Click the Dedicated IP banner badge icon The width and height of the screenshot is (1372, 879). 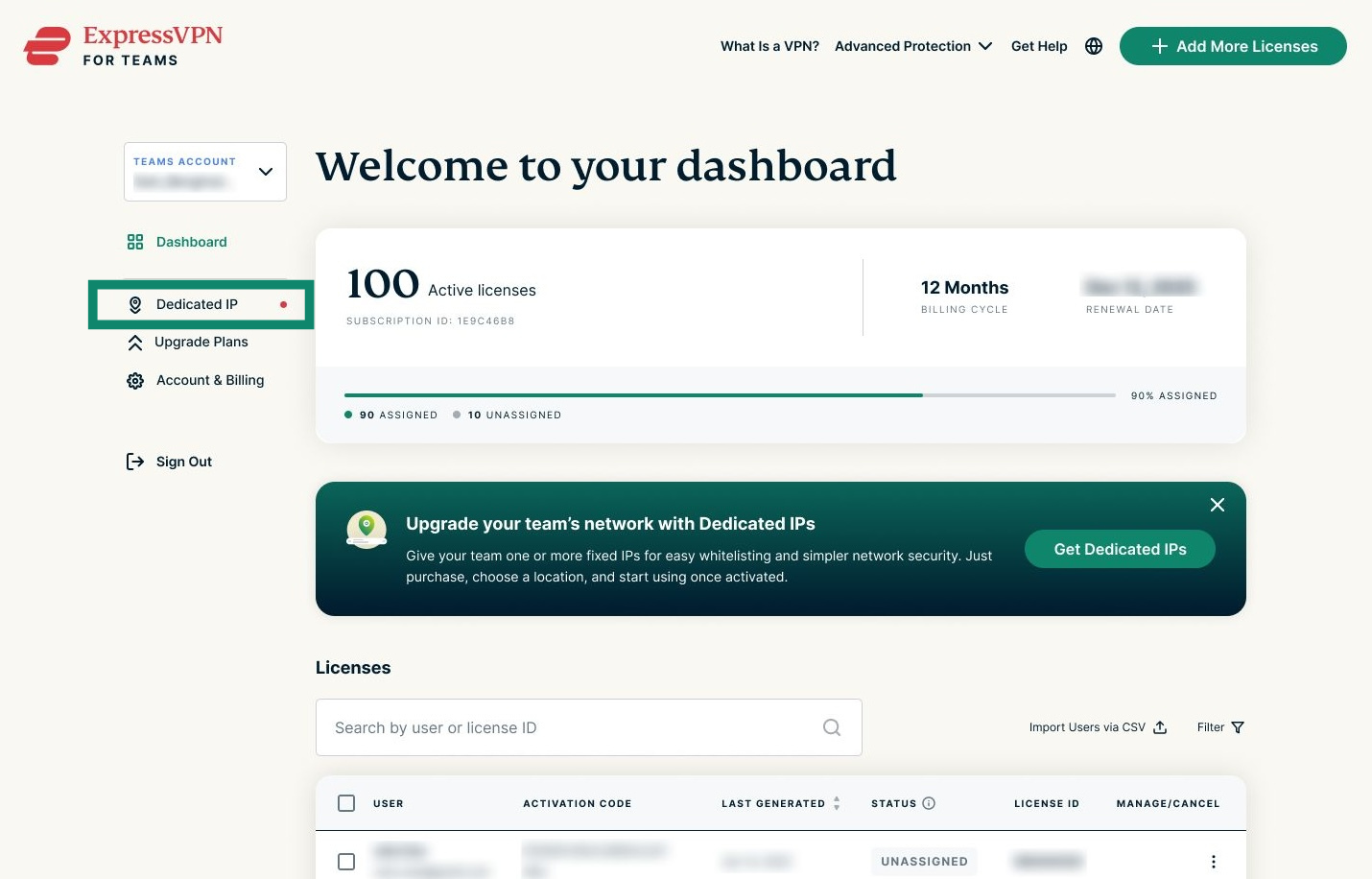[x=367, y=529]
